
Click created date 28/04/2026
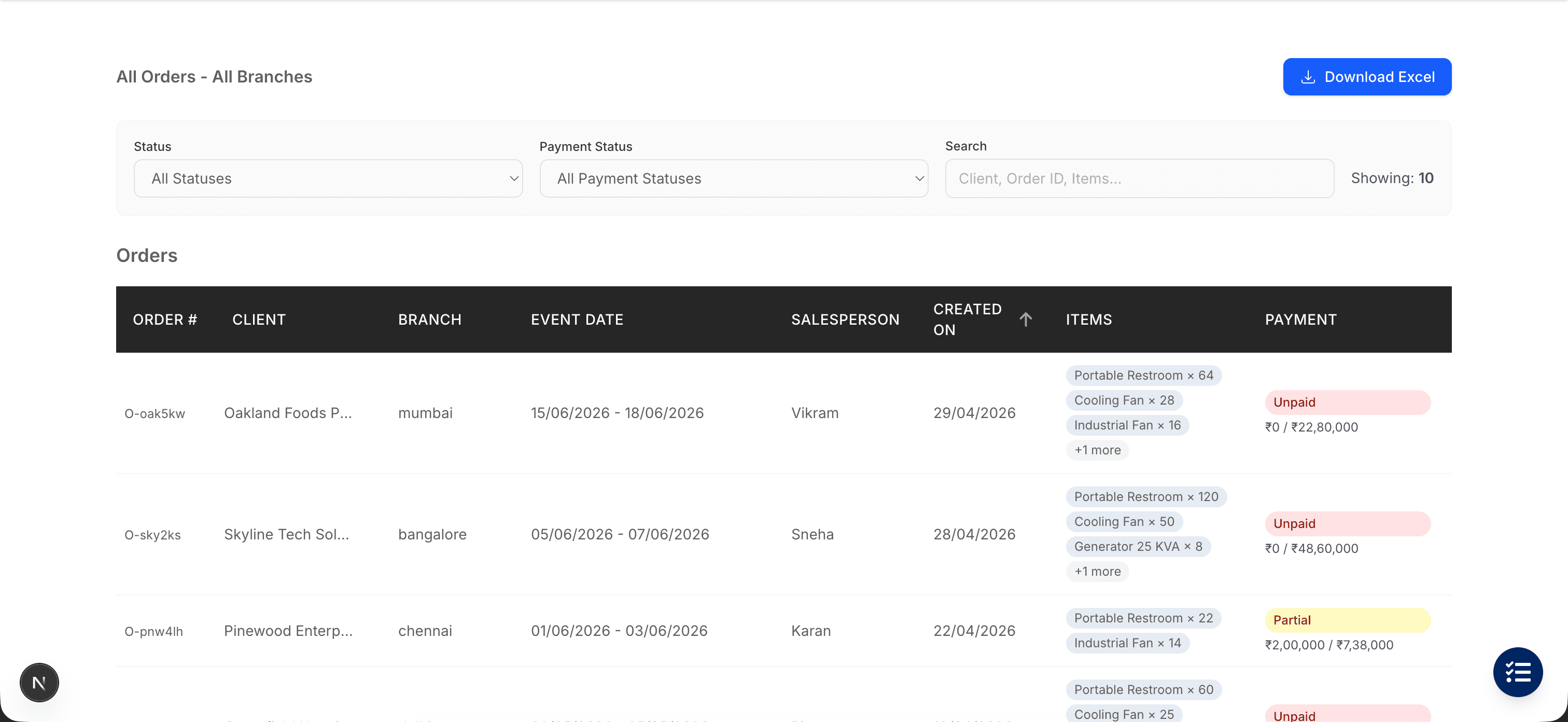pyautogui.click(x=974, y=535)
